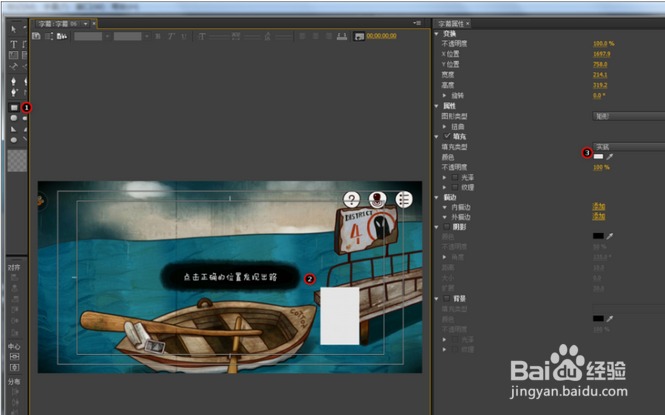The image size is (665, 415).
Task: Open the Templates icon in title toolbar
Action: [62, 36]
